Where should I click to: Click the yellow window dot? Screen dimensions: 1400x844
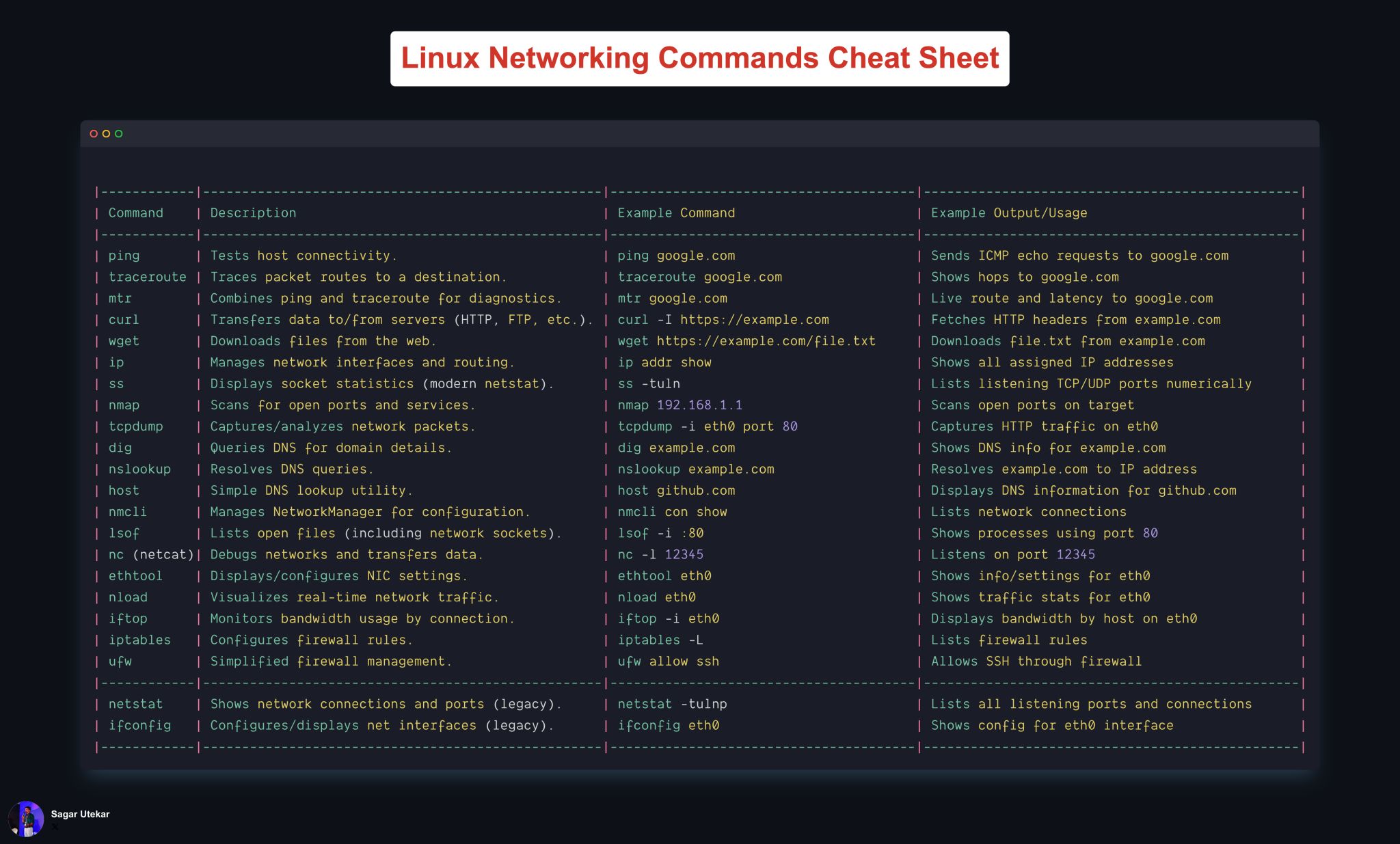point(106,134)
